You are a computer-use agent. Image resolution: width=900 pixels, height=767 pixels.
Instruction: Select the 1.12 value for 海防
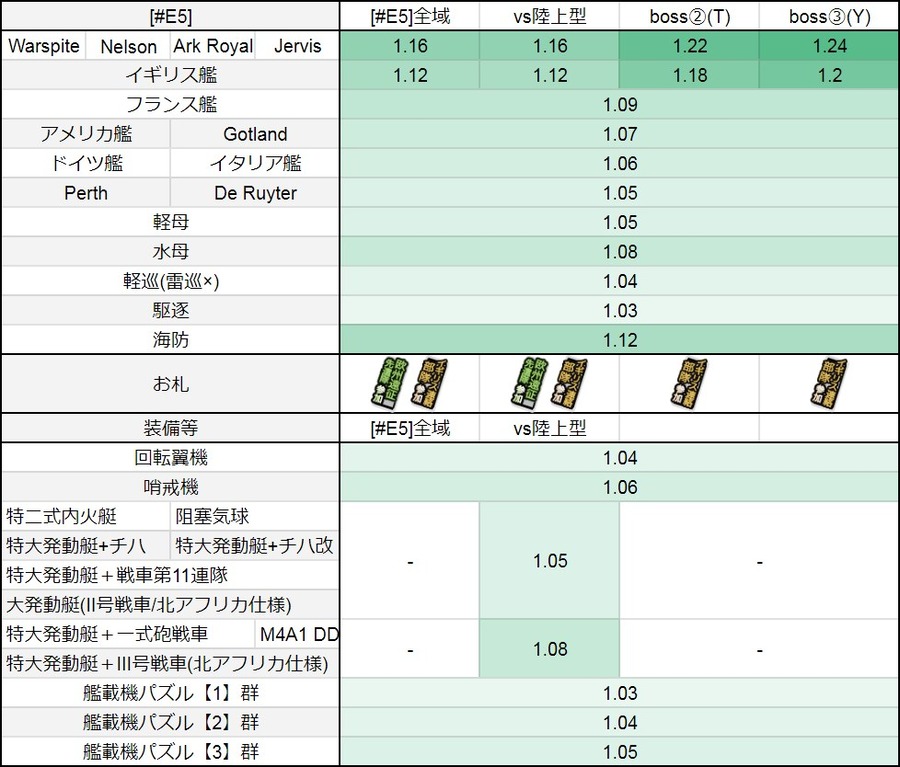pos(620,340)
